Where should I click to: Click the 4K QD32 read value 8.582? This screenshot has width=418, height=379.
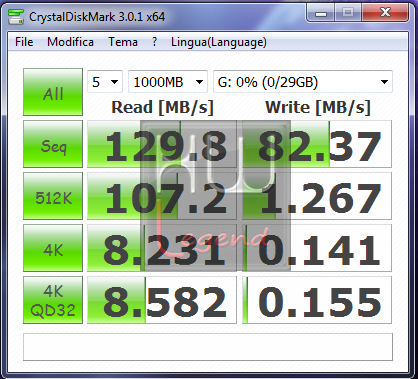pyautogui.click(x=162, y=300)
